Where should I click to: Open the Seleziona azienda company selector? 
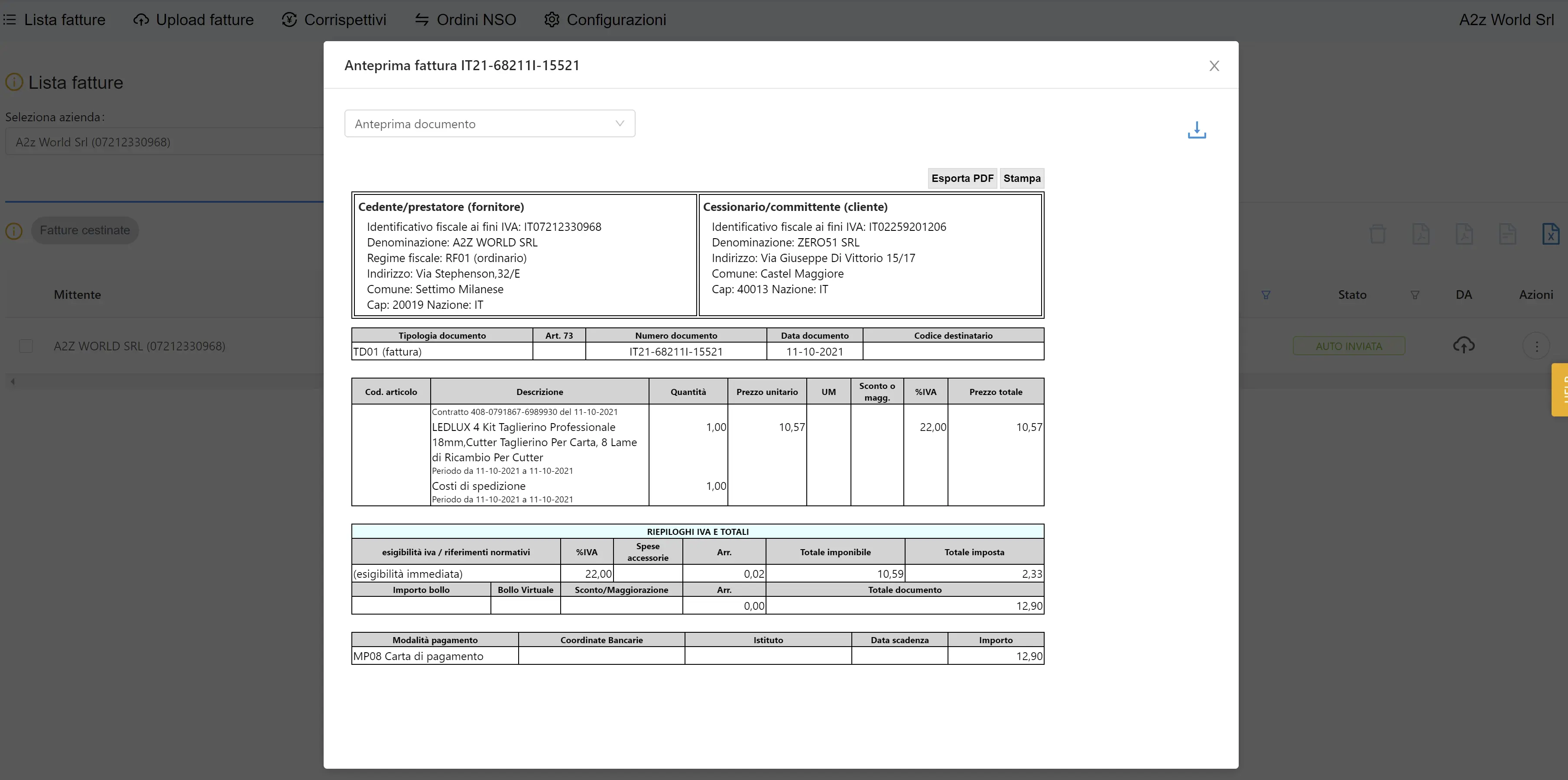164,142
